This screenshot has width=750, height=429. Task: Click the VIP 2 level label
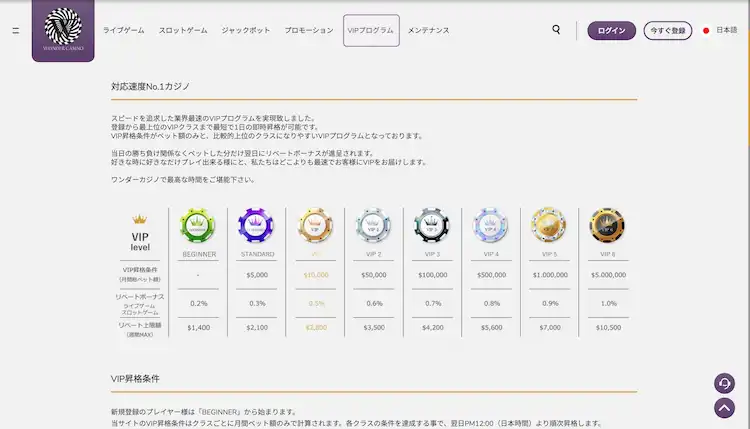point(374,254)
